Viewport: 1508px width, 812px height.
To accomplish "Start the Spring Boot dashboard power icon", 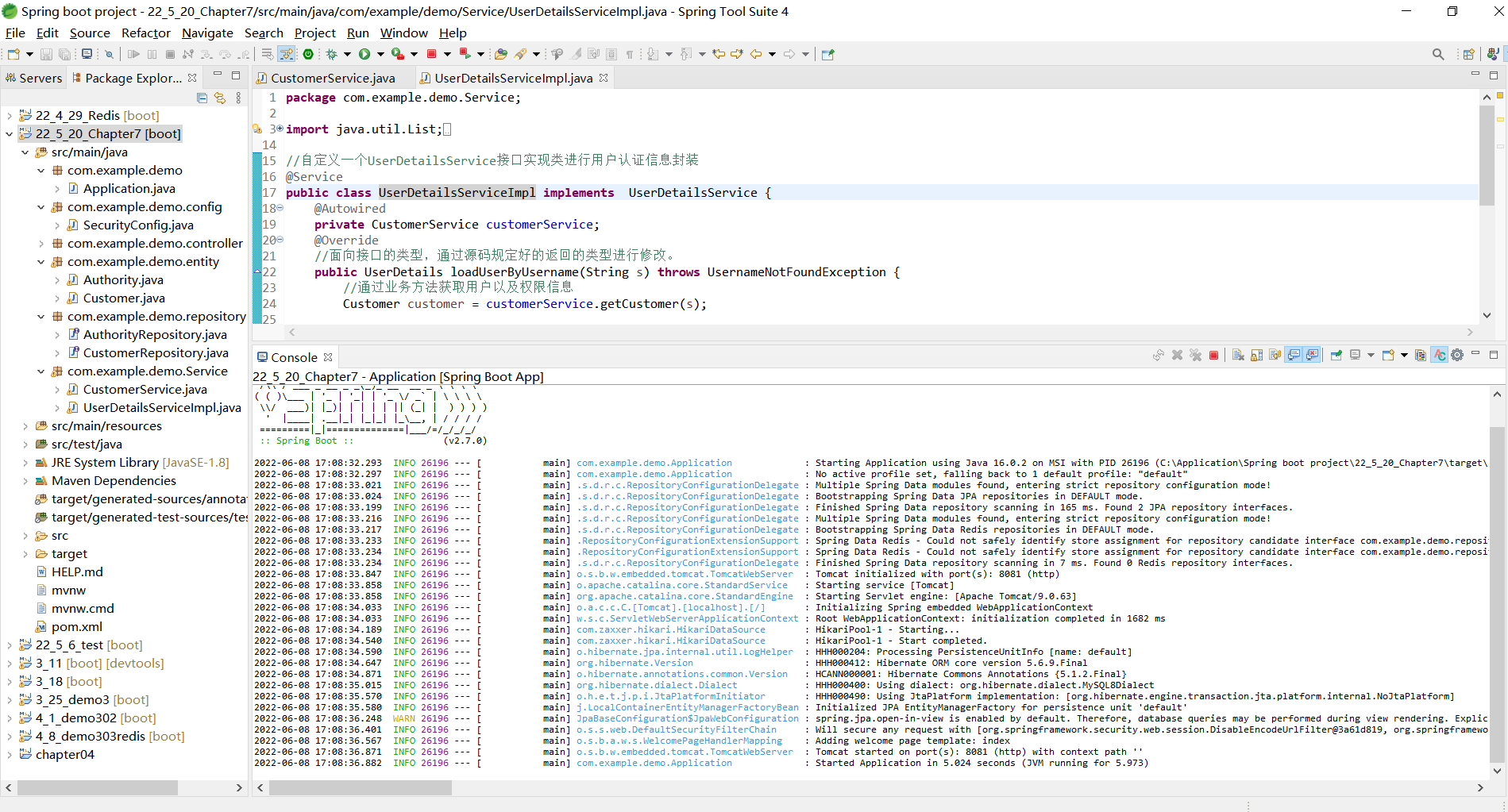I will pos(308,54).
